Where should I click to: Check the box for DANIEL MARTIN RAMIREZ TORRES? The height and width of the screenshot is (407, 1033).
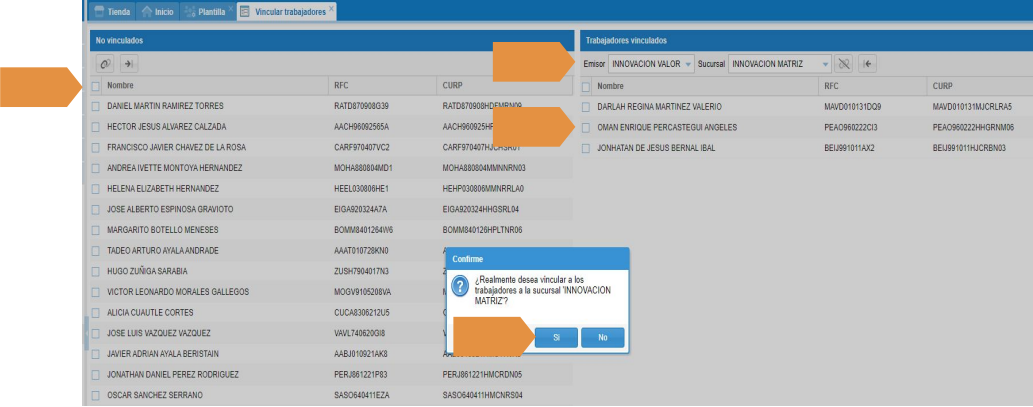point(95,106)
